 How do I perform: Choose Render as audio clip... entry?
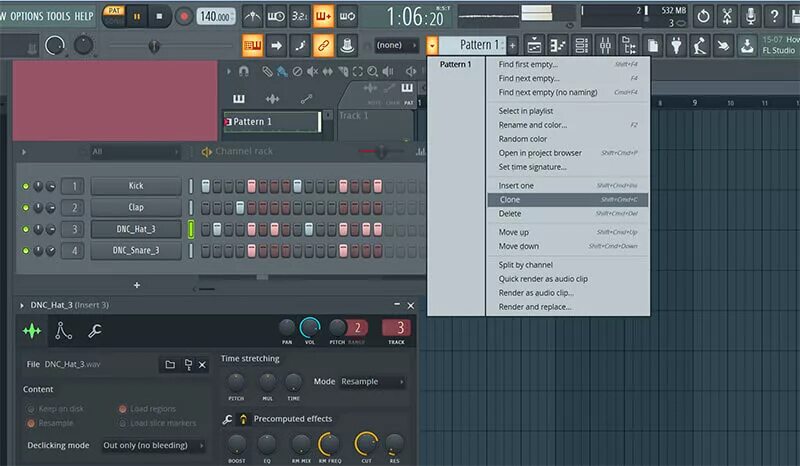pos(567,293)
